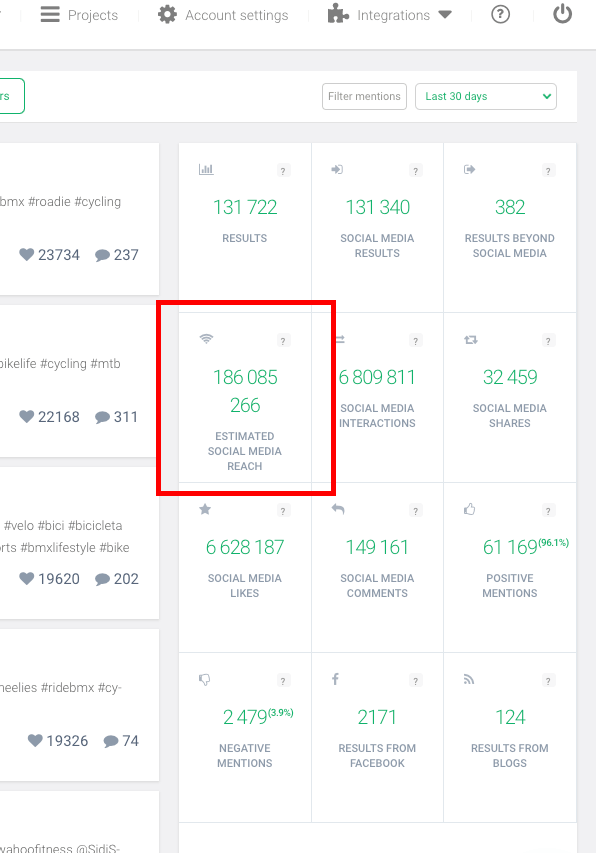Image resolution: width=596 pixels, height=853 pixels.
Task: Click the heart icon next to 19326
Action: pos(35,740)
